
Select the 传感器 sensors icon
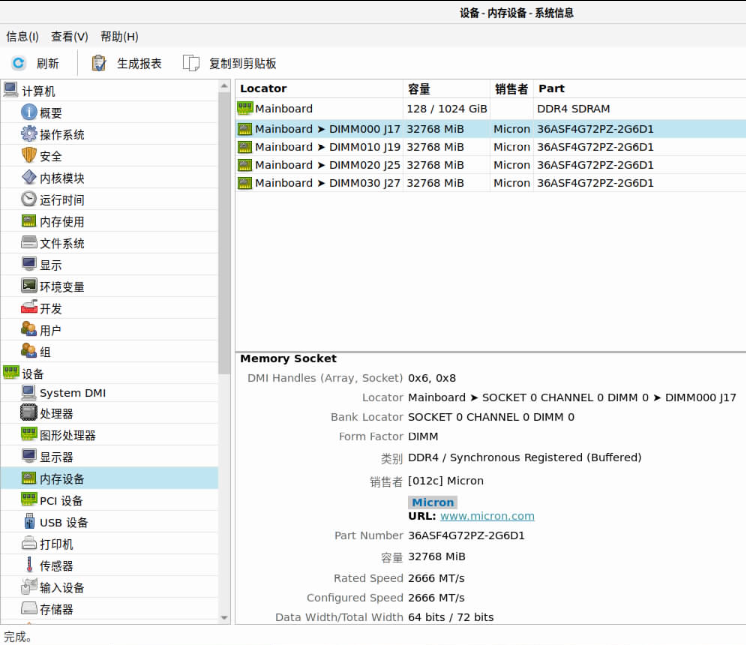[29, 566]
